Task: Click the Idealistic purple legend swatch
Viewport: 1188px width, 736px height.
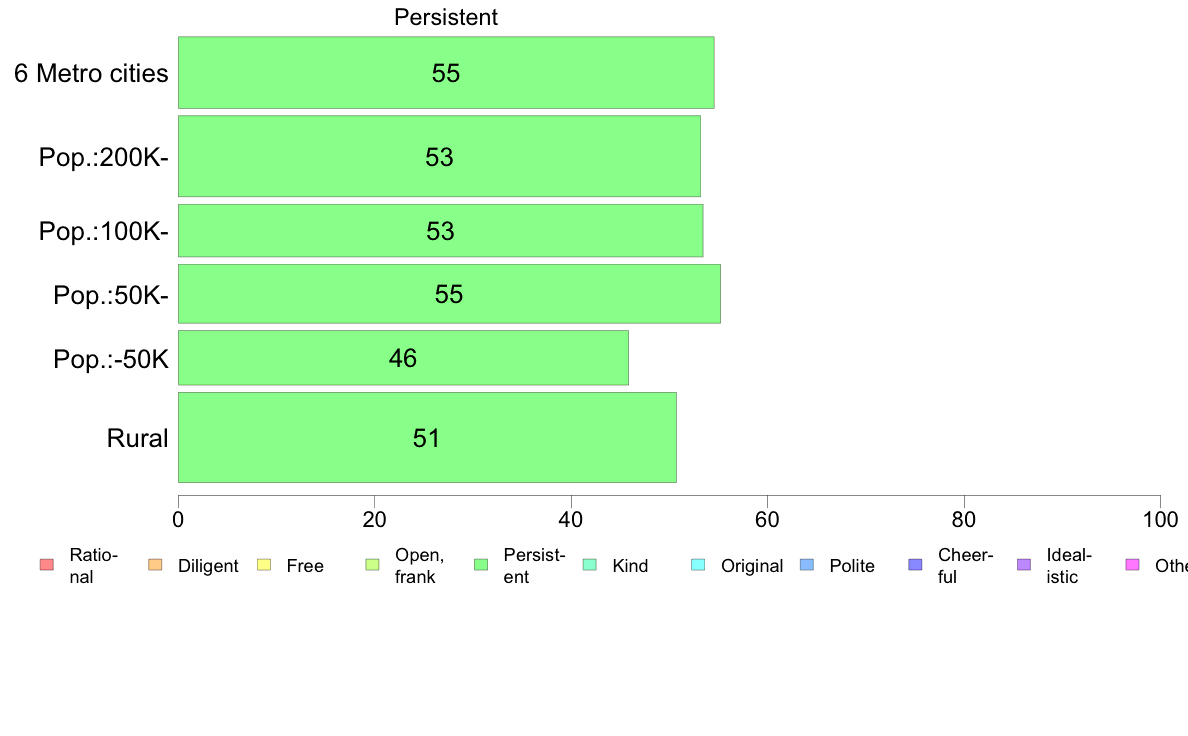Action: click(1024, 565)
